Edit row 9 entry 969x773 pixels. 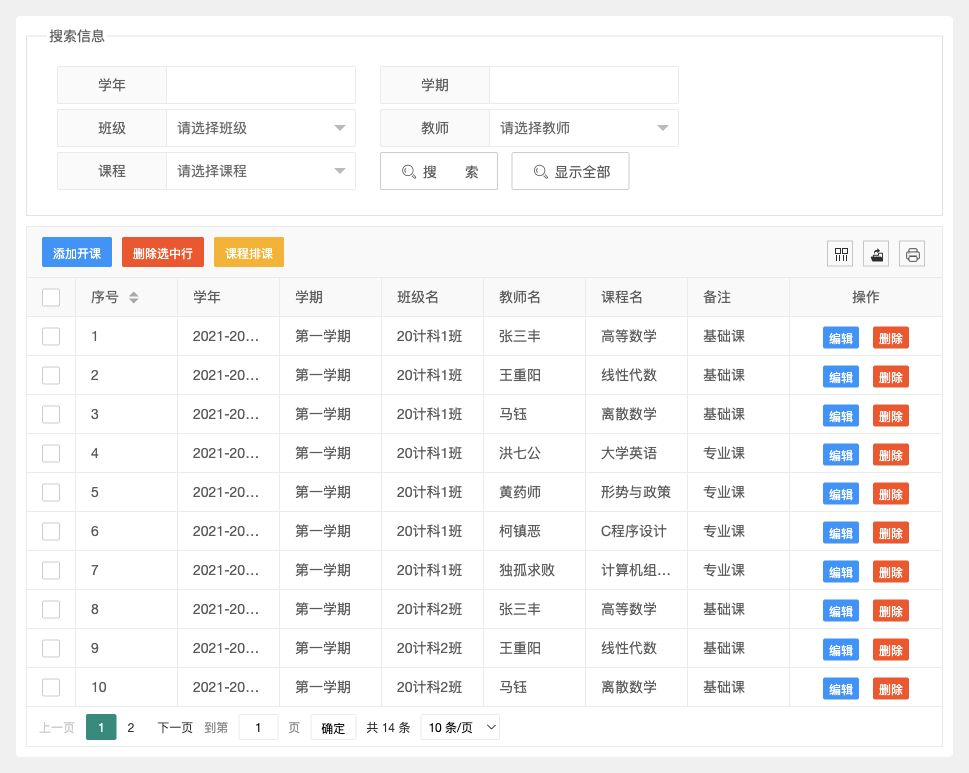tap(840, 650)
